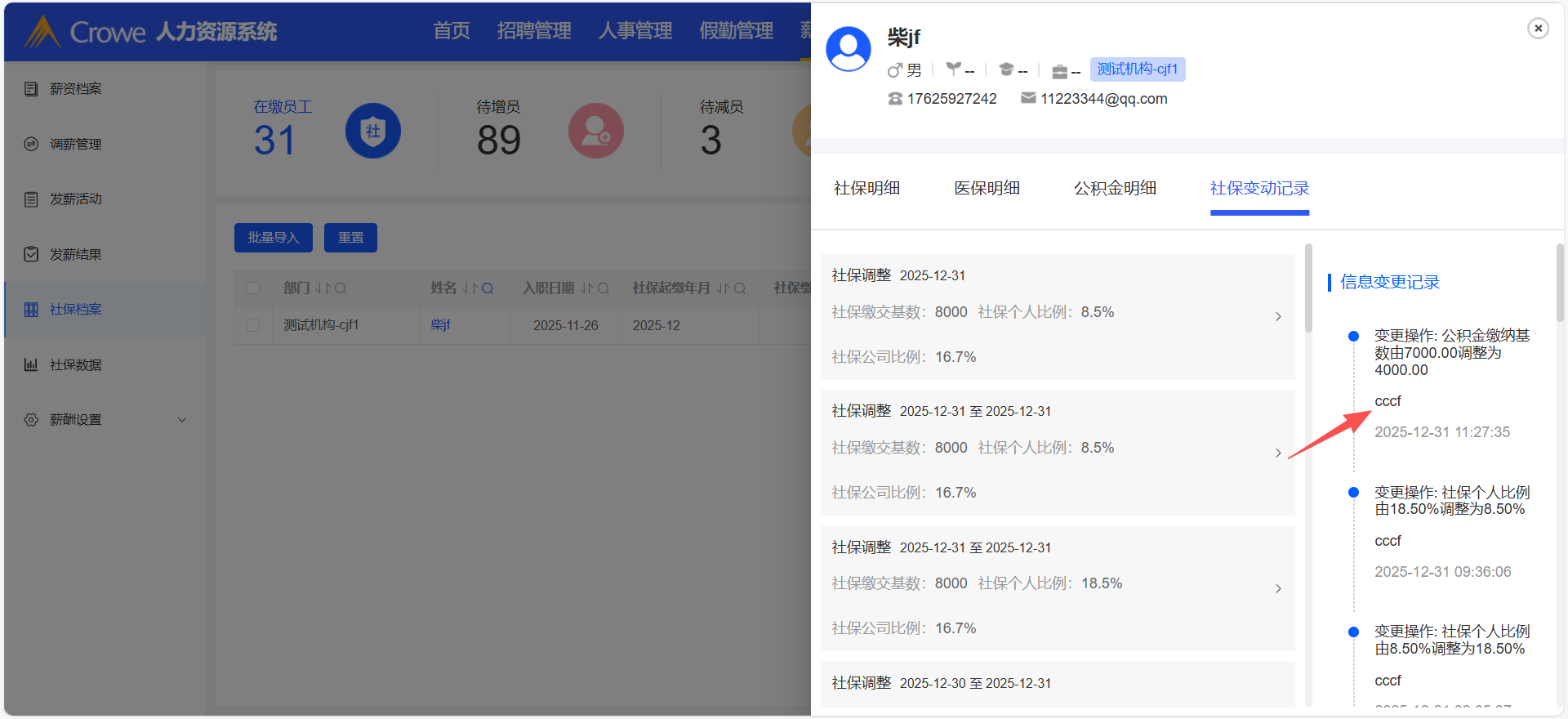Open the 医保明细 tab
Viewport: 1568px width, 719px height.
[987, 189]
